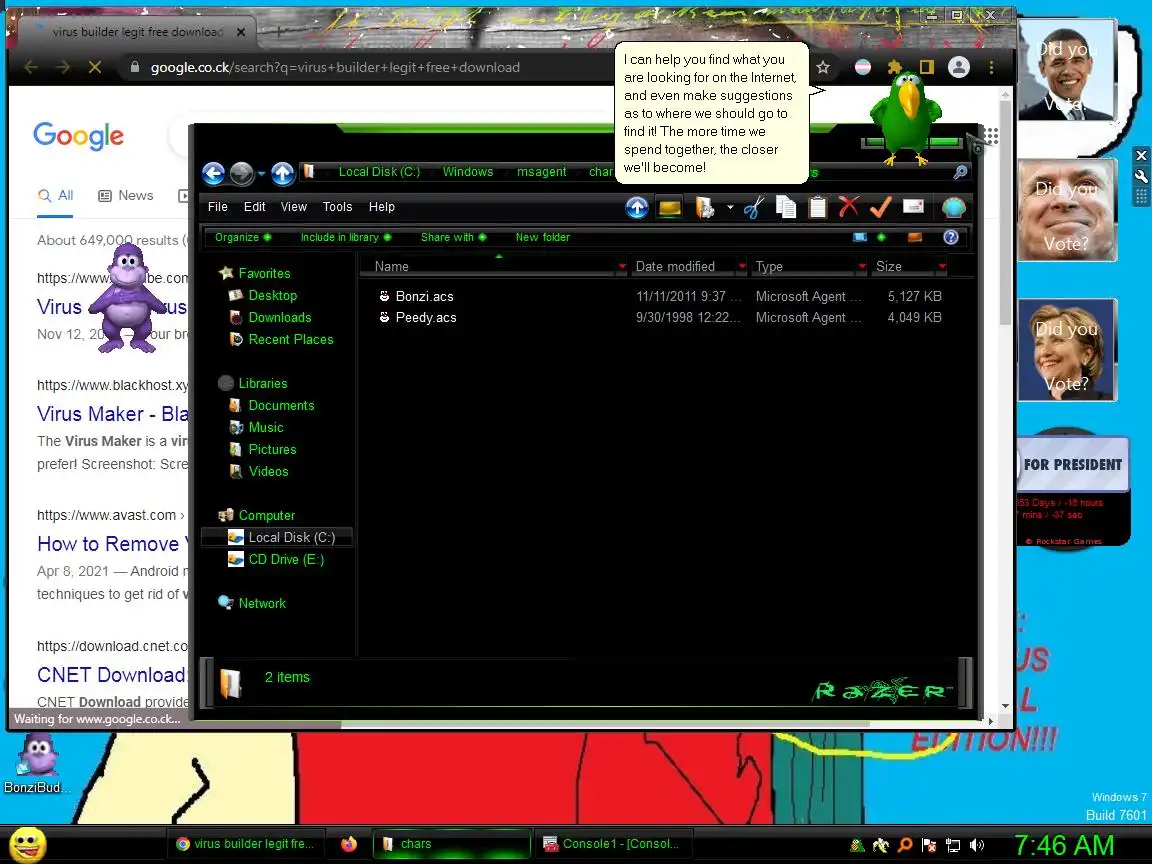Click the orange checkmark Properties icon
Image resolution: width=1152 pixels, height=864 pixels.
(x=880, y=207)
